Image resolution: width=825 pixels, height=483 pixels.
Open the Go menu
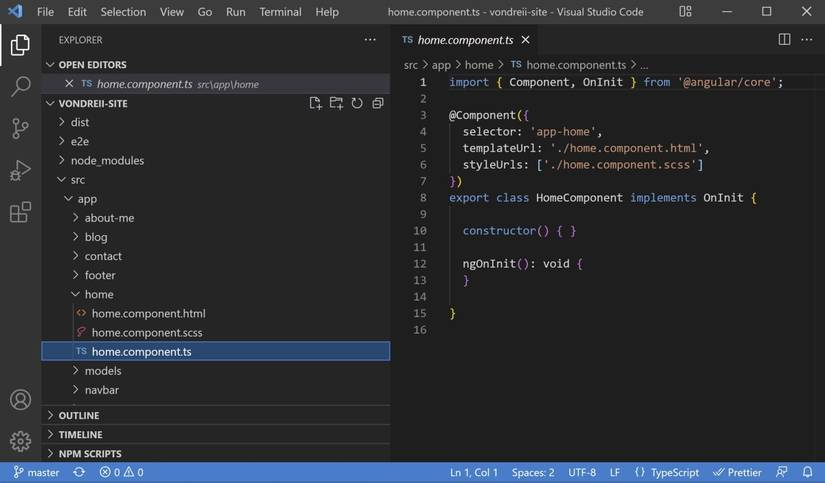coord(205,12)
